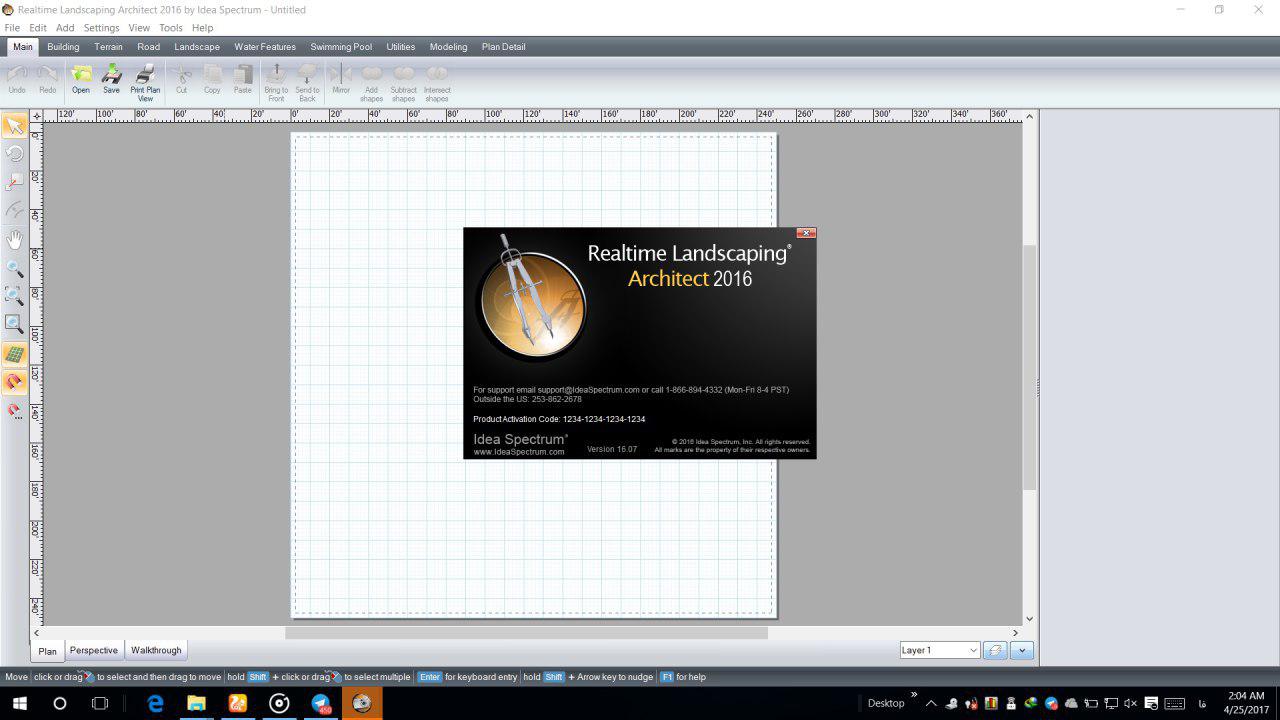Click the horizontal scrollbar under the canvas
This screenshot has height=720, width=1280.
(x=526, y=632)
